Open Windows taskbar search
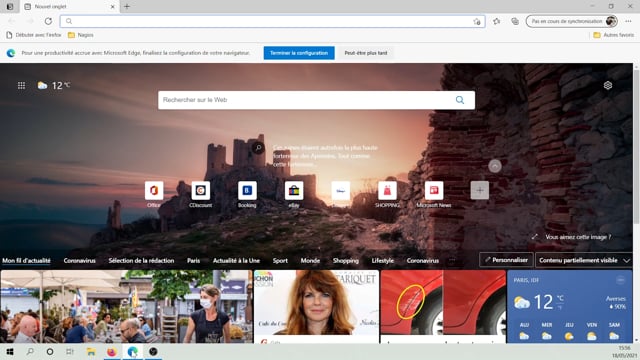This screenshot has width=640, height=360. coord(30,351)
